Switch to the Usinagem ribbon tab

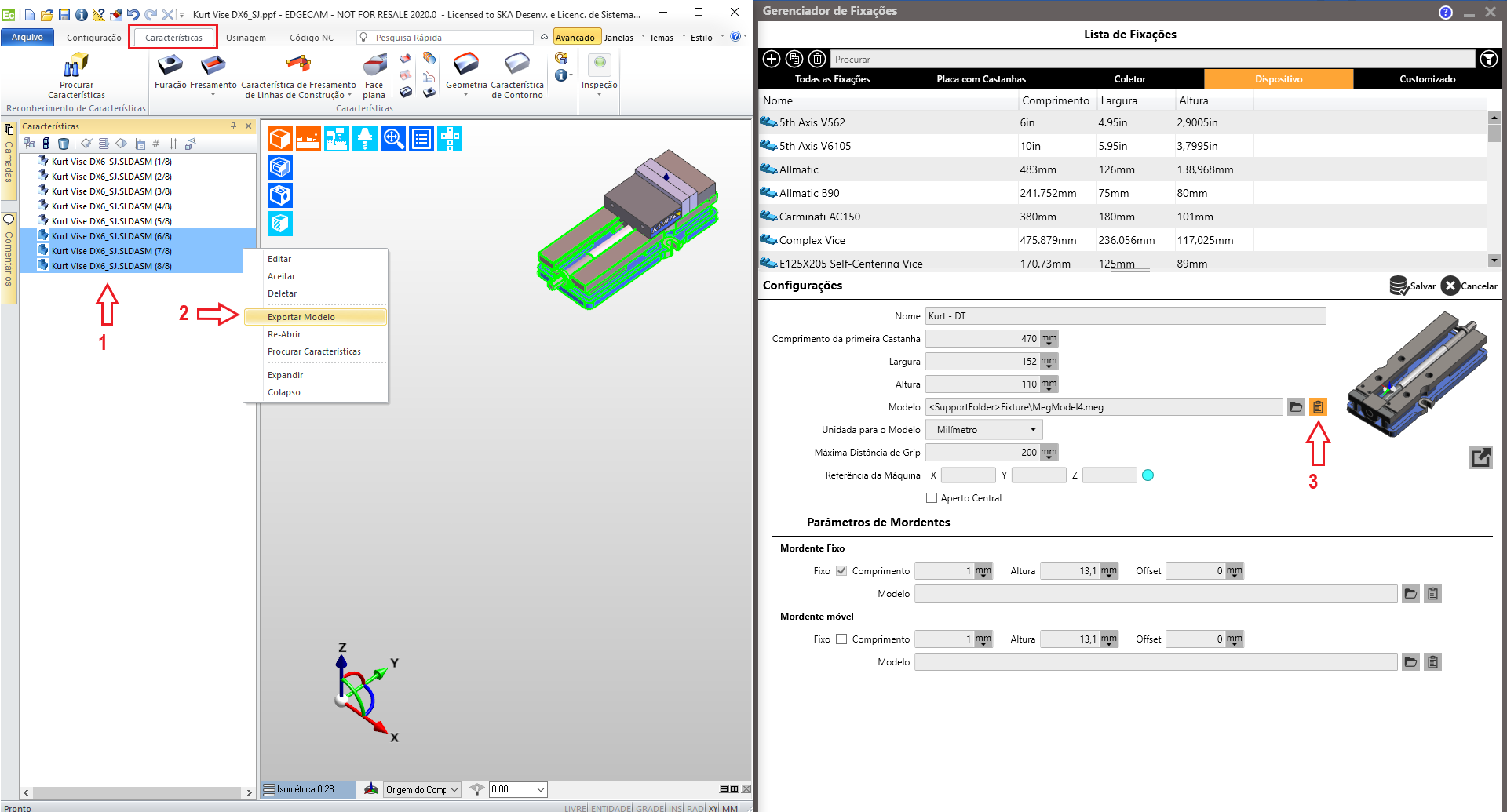pos(246,37)
